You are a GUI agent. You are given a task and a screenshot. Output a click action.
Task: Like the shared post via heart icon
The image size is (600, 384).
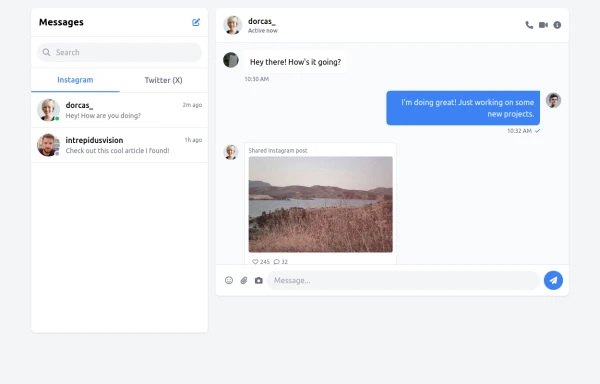click(255, 262)
